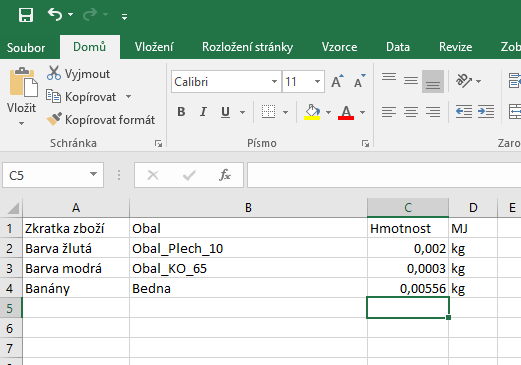Open the Rozložení stránky tab
This screenshot has width=521, height=365.
pos(247,47)
